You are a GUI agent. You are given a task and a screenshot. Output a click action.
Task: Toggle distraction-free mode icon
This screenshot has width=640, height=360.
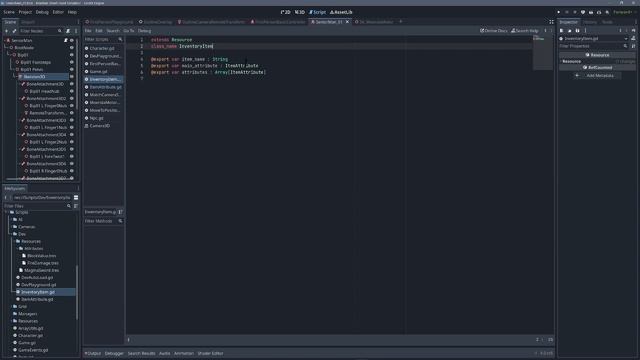pos(551,22)
